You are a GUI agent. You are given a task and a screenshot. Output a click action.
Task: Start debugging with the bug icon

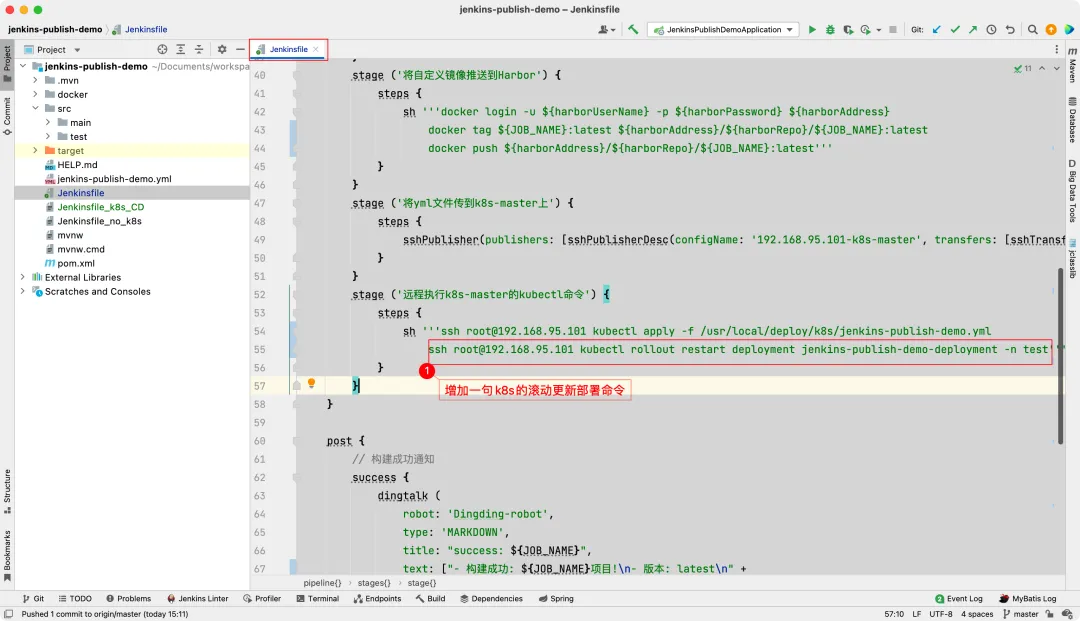click(x=830, y=30)
